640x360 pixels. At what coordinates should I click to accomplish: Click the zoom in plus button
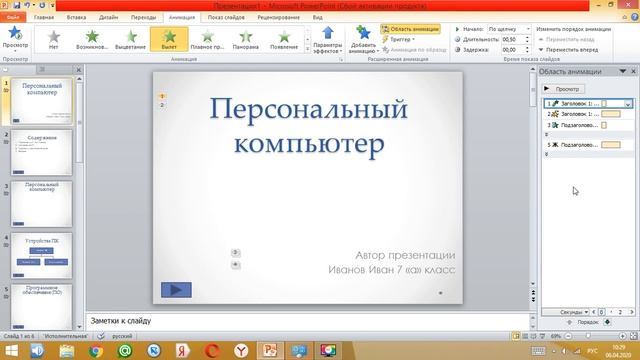(622, 336)
